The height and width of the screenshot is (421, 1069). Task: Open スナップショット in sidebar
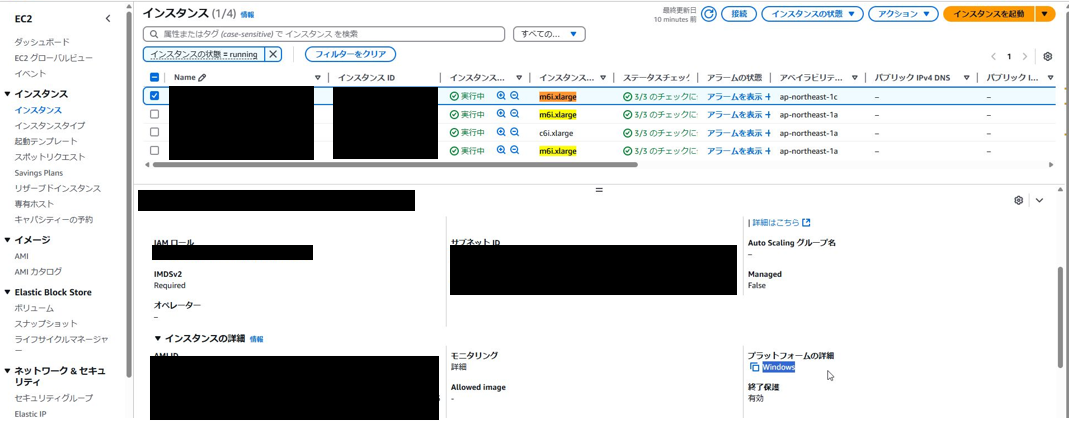[x=46, y=324]
